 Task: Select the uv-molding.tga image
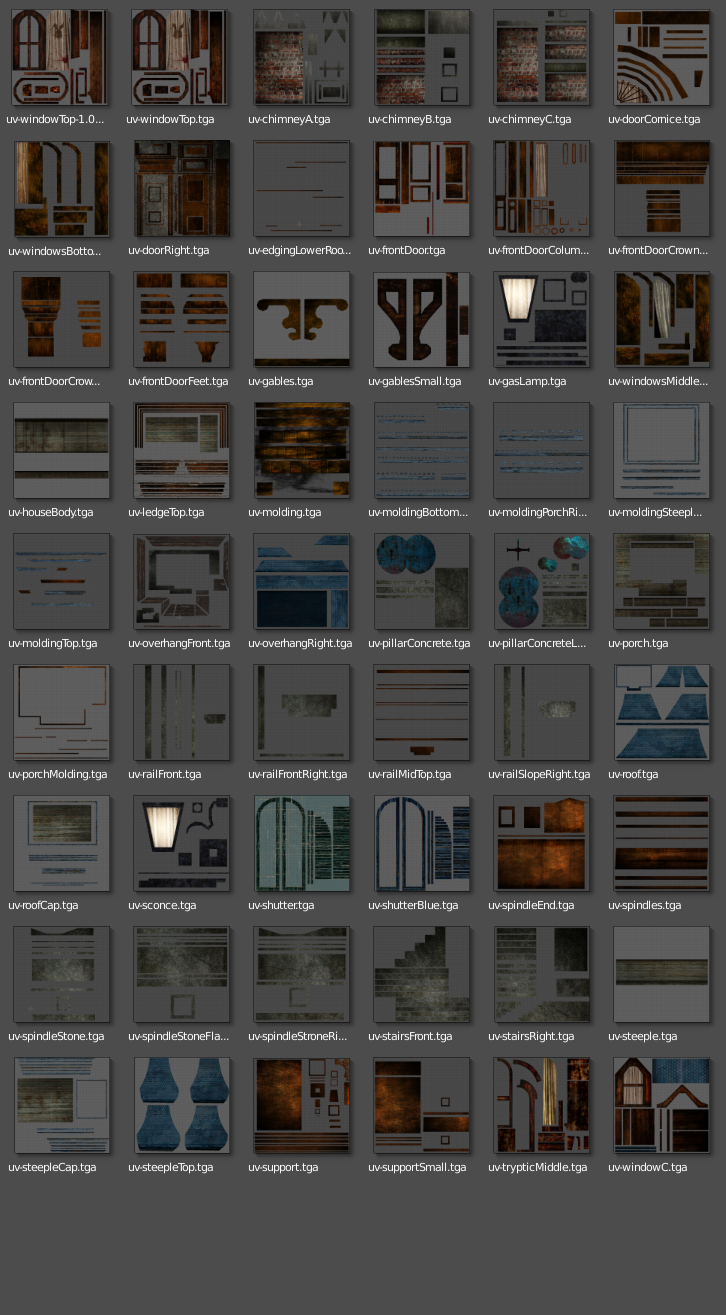pos(301,451)
